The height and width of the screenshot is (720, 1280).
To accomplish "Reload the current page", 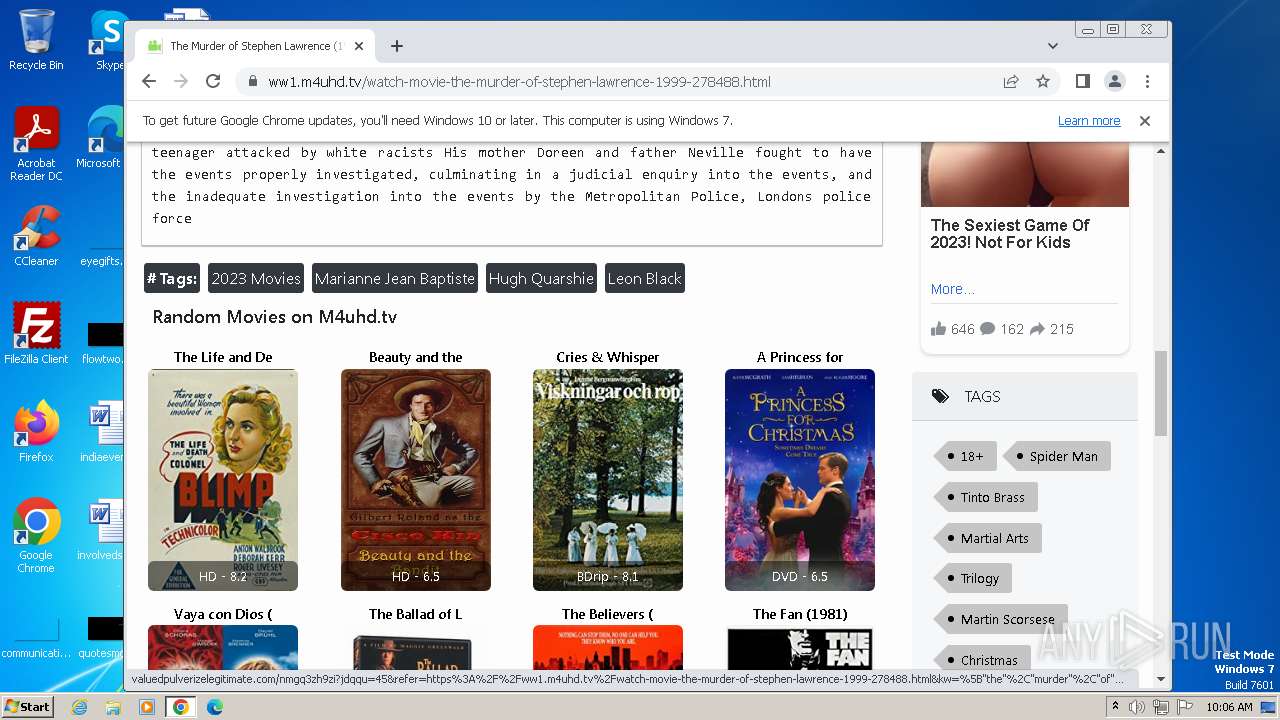I will point(213,82).
